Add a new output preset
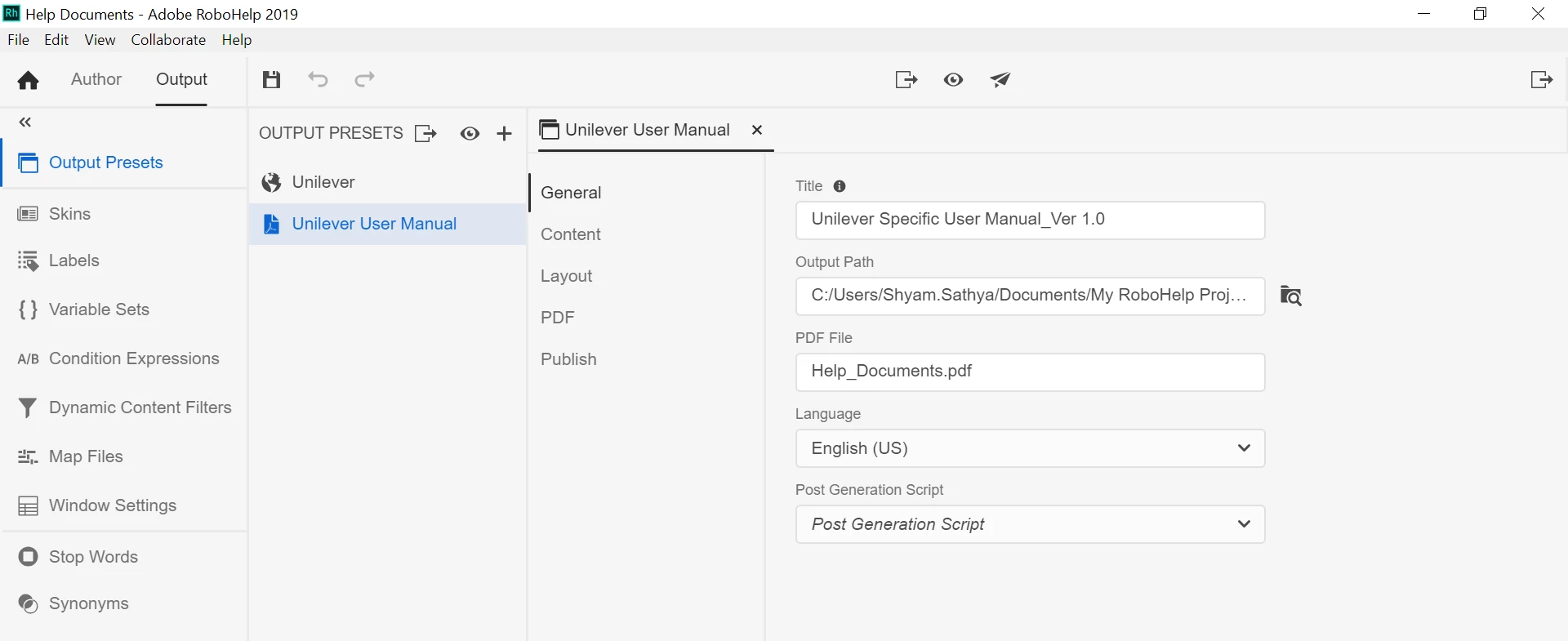This screenshot has width=1568, height=641. 505,134
